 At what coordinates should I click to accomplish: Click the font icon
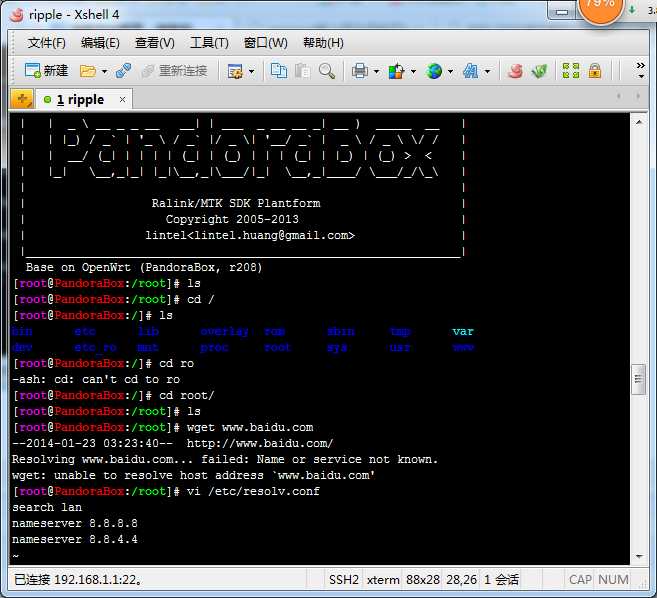[471, 71]
